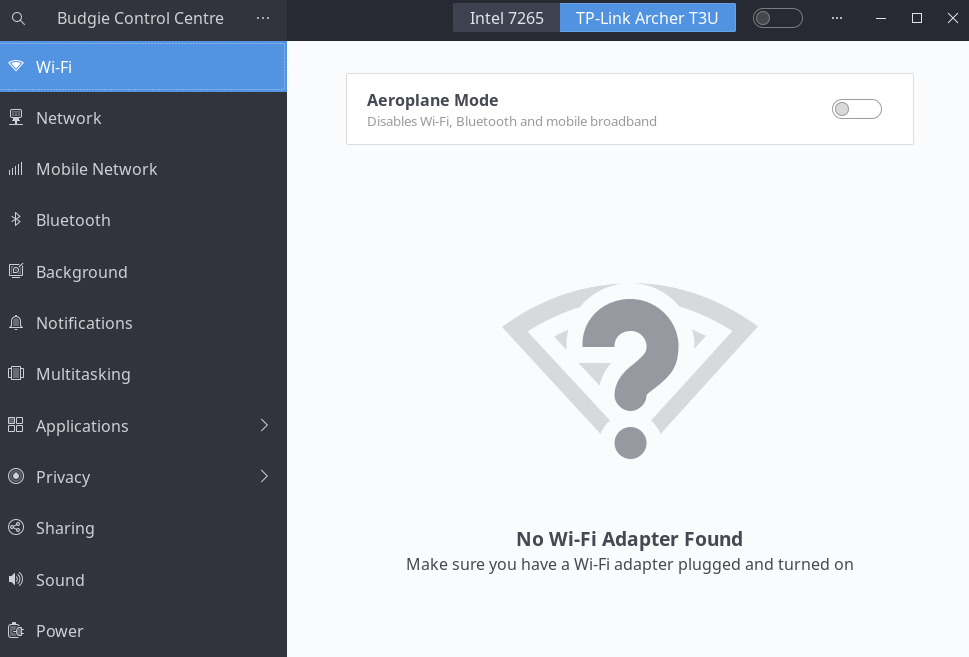969x657 pixels.
Task: Click the 'No Wi-Fi Adapter Found' heading
Action: [x=630, y=539]
